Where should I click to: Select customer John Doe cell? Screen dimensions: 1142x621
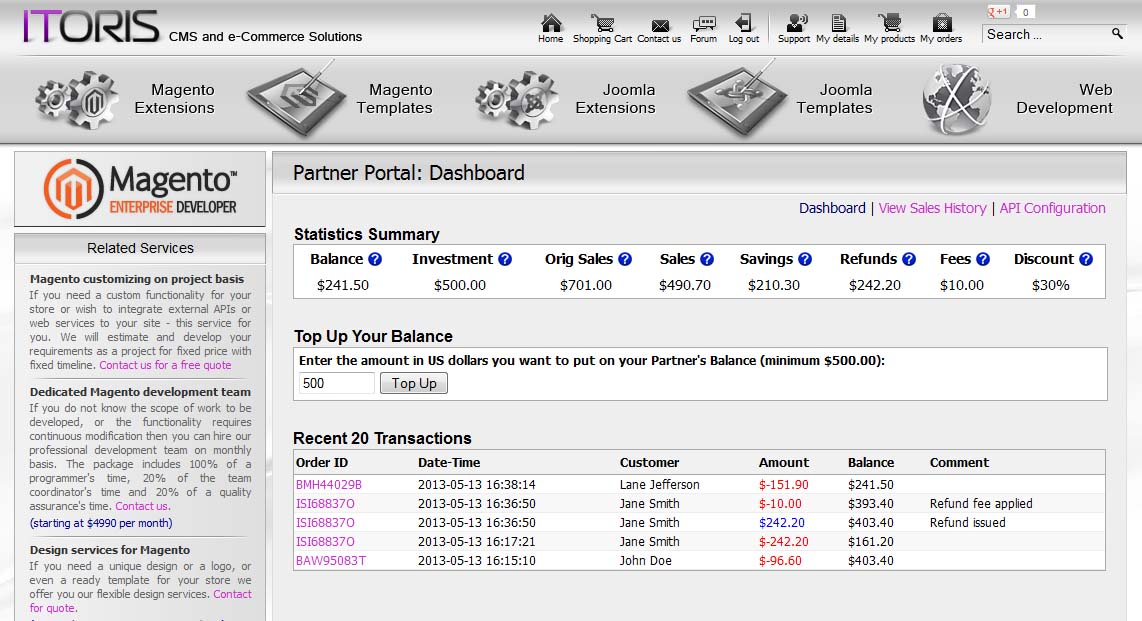point(645,561)
